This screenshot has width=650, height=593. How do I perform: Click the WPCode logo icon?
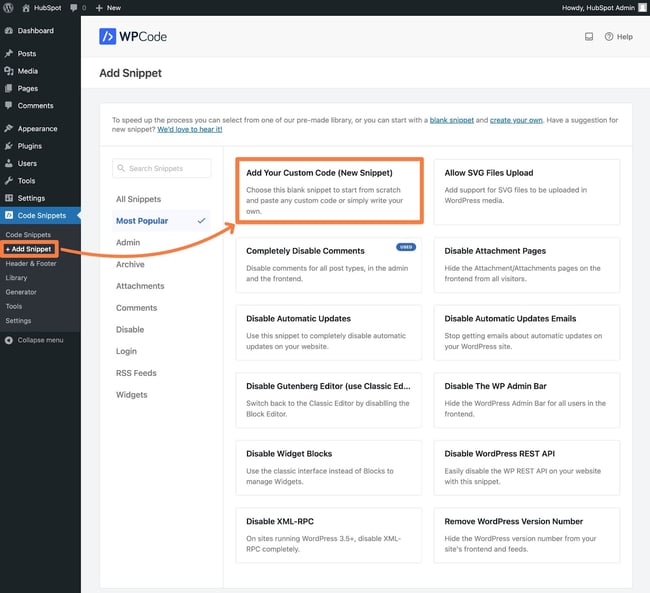(108, 37)
